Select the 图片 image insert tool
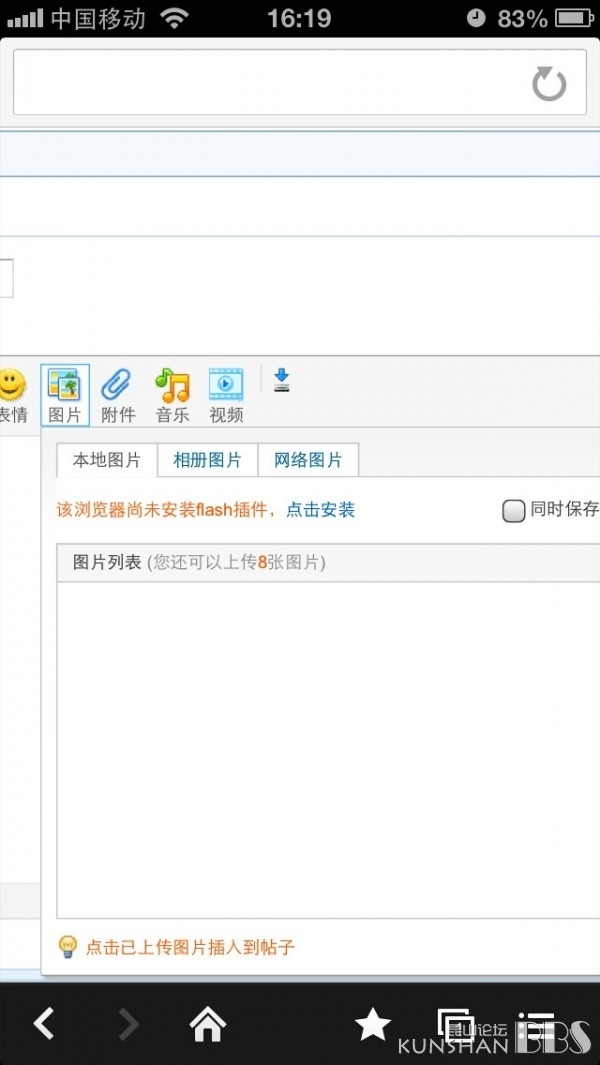This screenshot has height=1065, width=600. [x=65, y=395]
